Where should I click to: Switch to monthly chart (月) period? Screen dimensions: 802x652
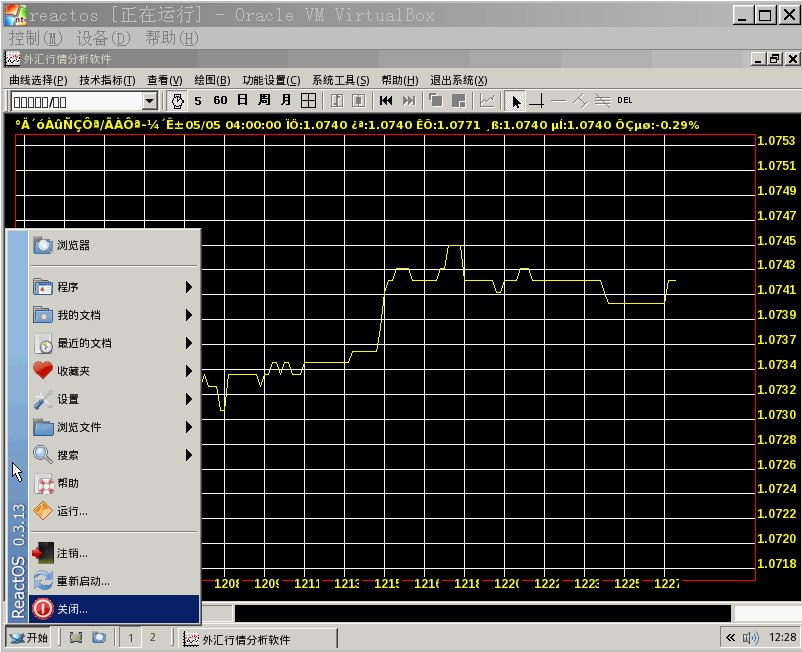[285, 100]
